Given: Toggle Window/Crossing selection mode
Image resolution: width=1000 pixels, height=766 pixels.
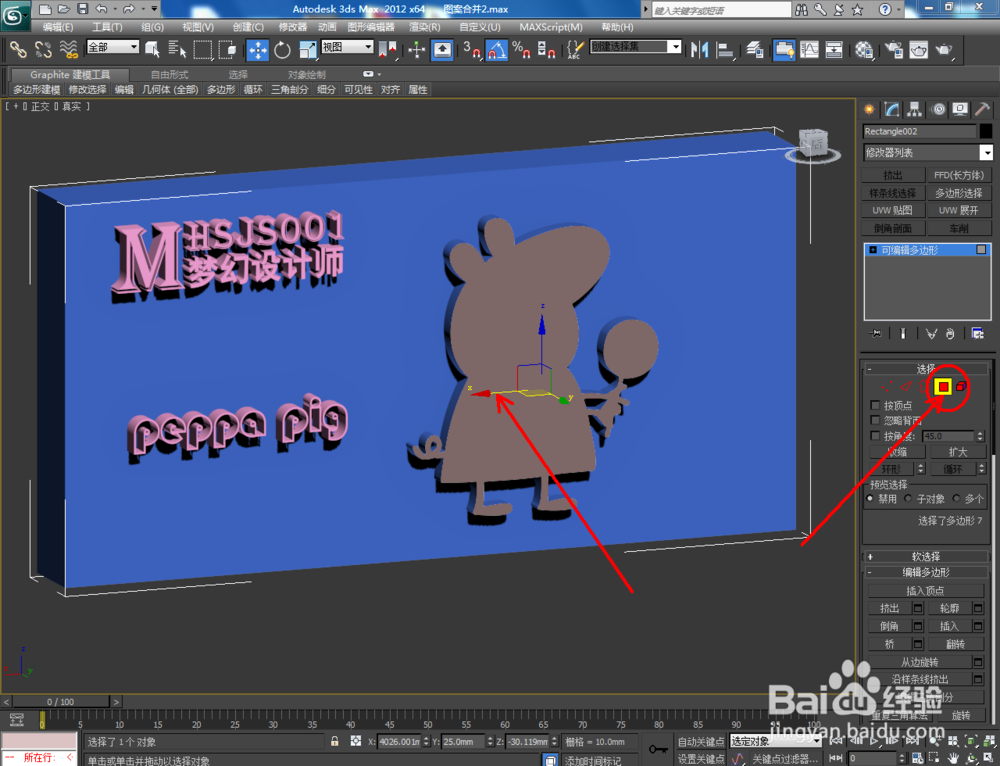Looking at the screenshot, I should point(226,49).
